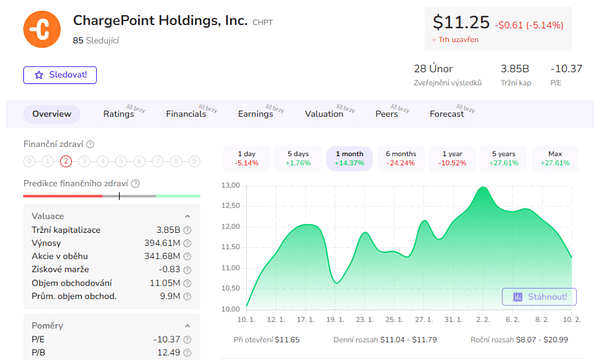Click info icon for Objem obchodování
Image resolution: width=600 pixels, height=360 pixels.
pos(187,283)
